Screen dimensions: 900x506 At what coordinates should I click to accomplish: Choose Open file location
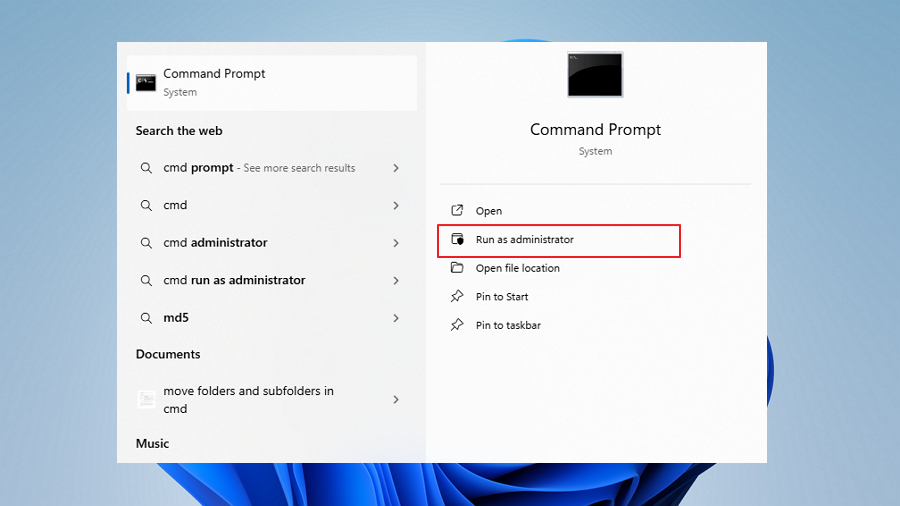(x=517, y=268)
